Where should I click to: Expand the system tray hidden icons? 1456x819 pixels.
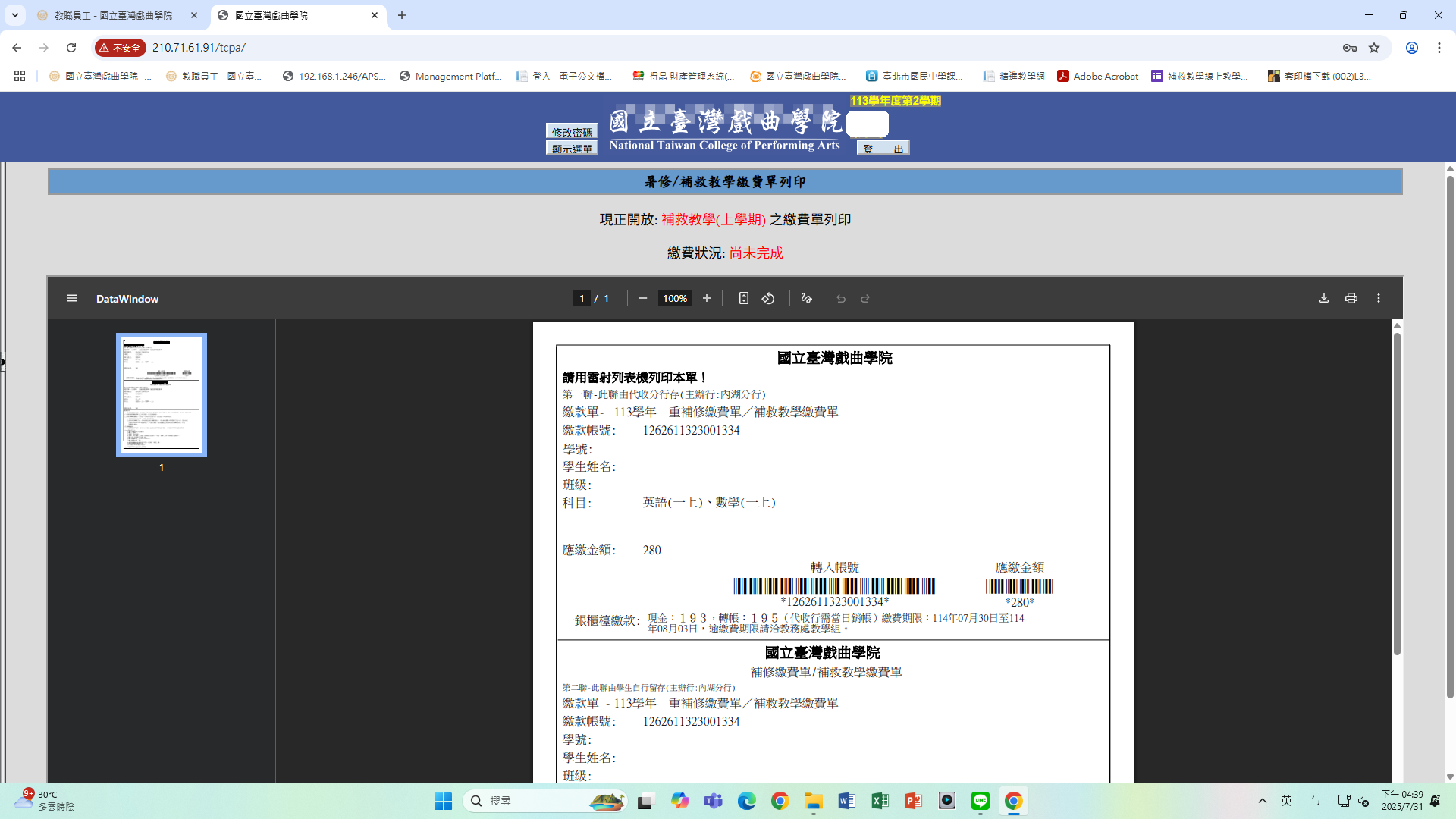click(1262, 801)
